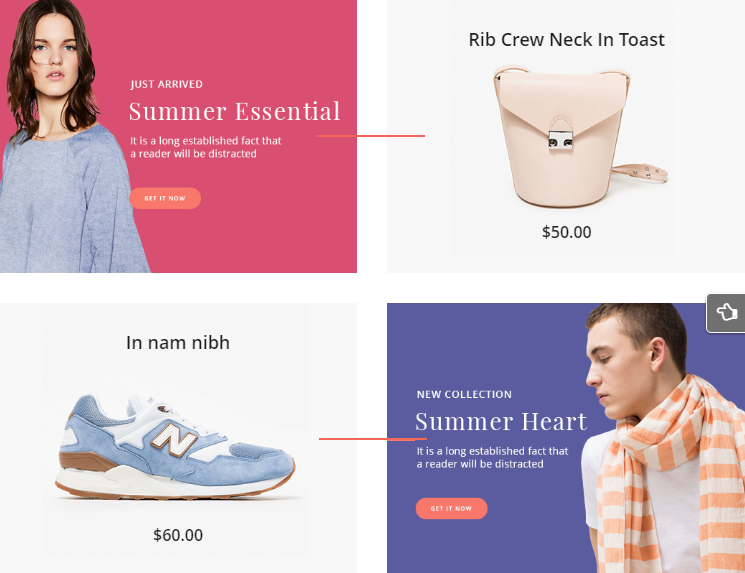Click the orange divider line beside Summer Heart

(x=373, y=439)
